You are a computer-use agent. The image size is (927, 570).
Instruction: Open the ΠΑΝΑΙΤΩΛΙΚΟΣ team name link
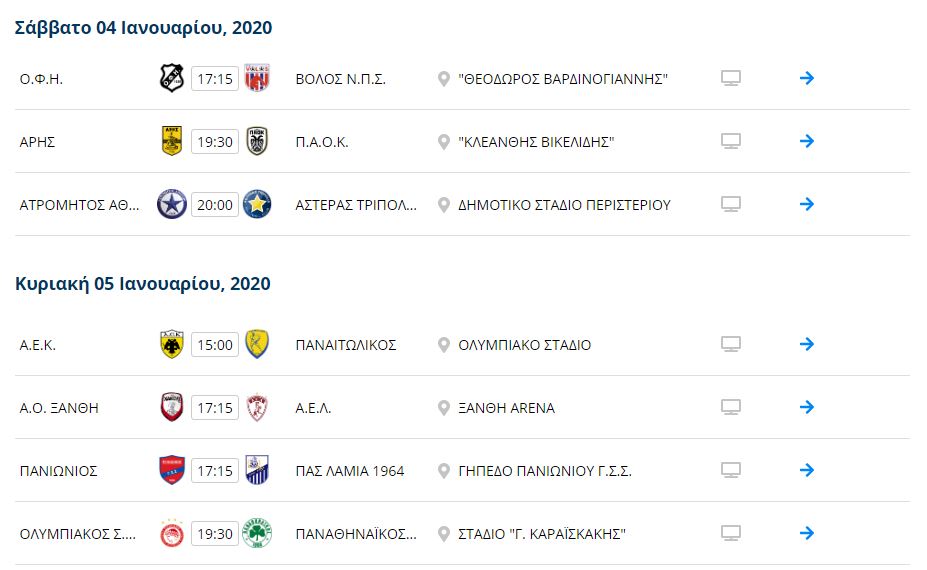(346, 345)
